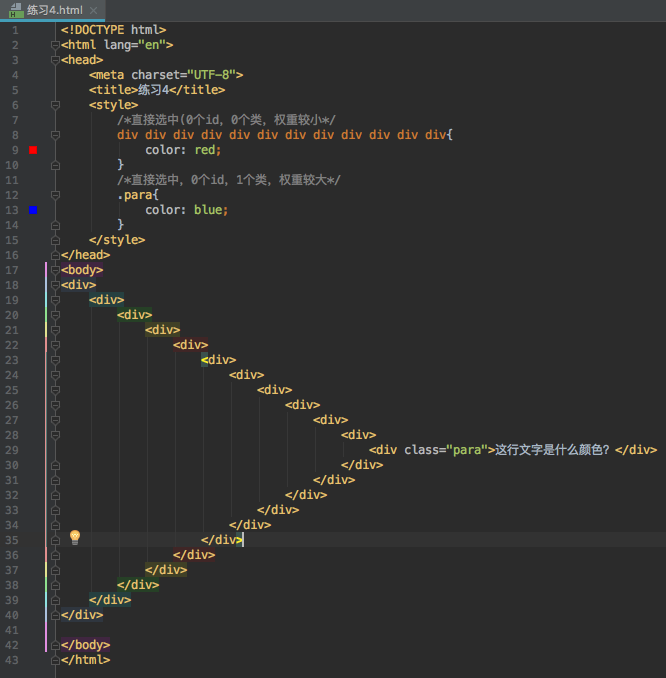The width and height of the screenshot is (666, 678).
Task: Click line number 41 in gutter
Action: tap(12, 630)
